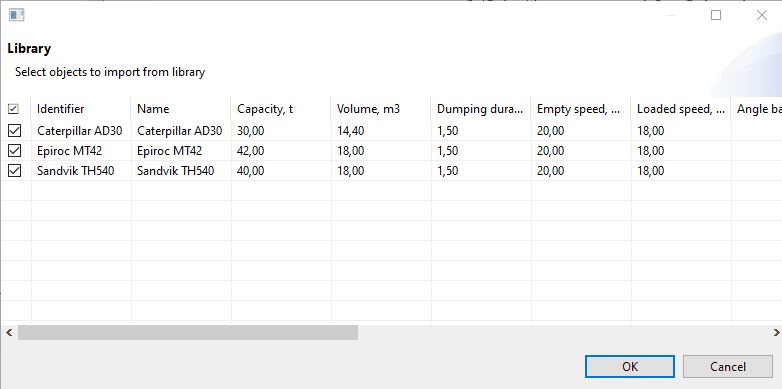Click the application icon in title bar

pyautogui.click(x=16, y=15)
